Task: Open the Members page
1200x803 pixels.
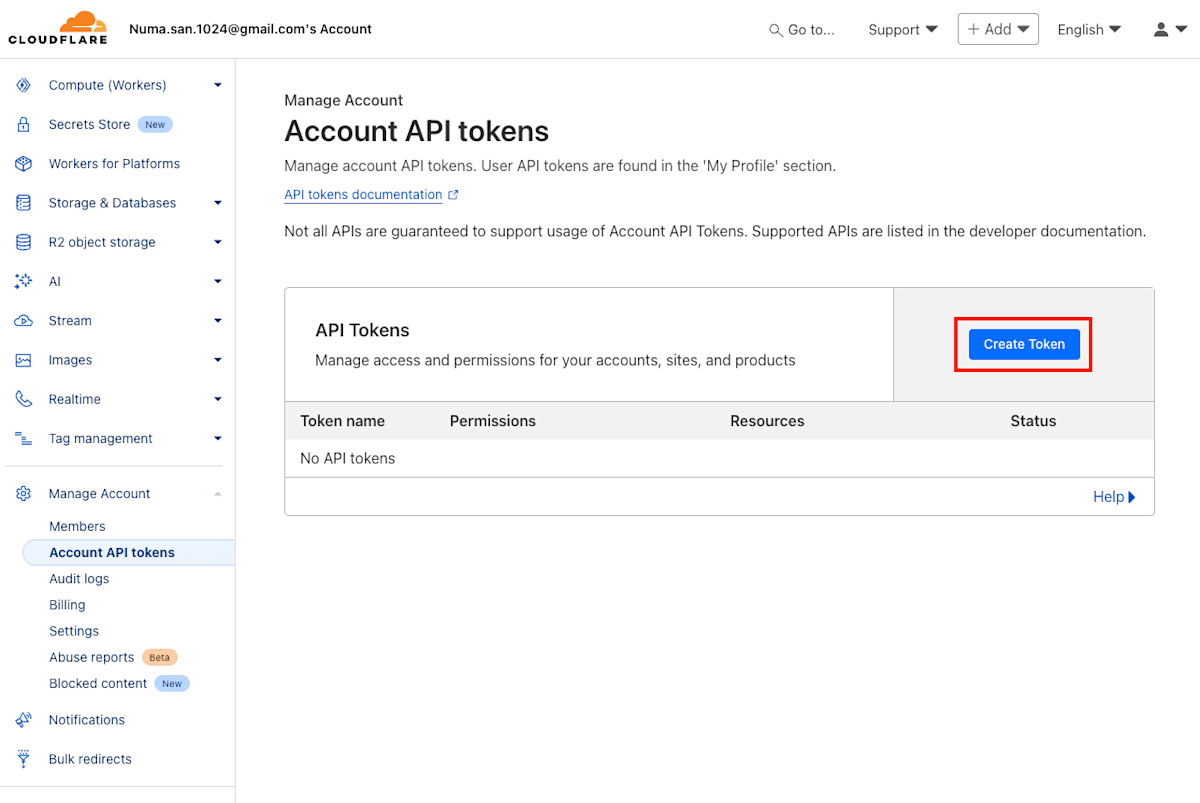Action: tap(77, 526)
